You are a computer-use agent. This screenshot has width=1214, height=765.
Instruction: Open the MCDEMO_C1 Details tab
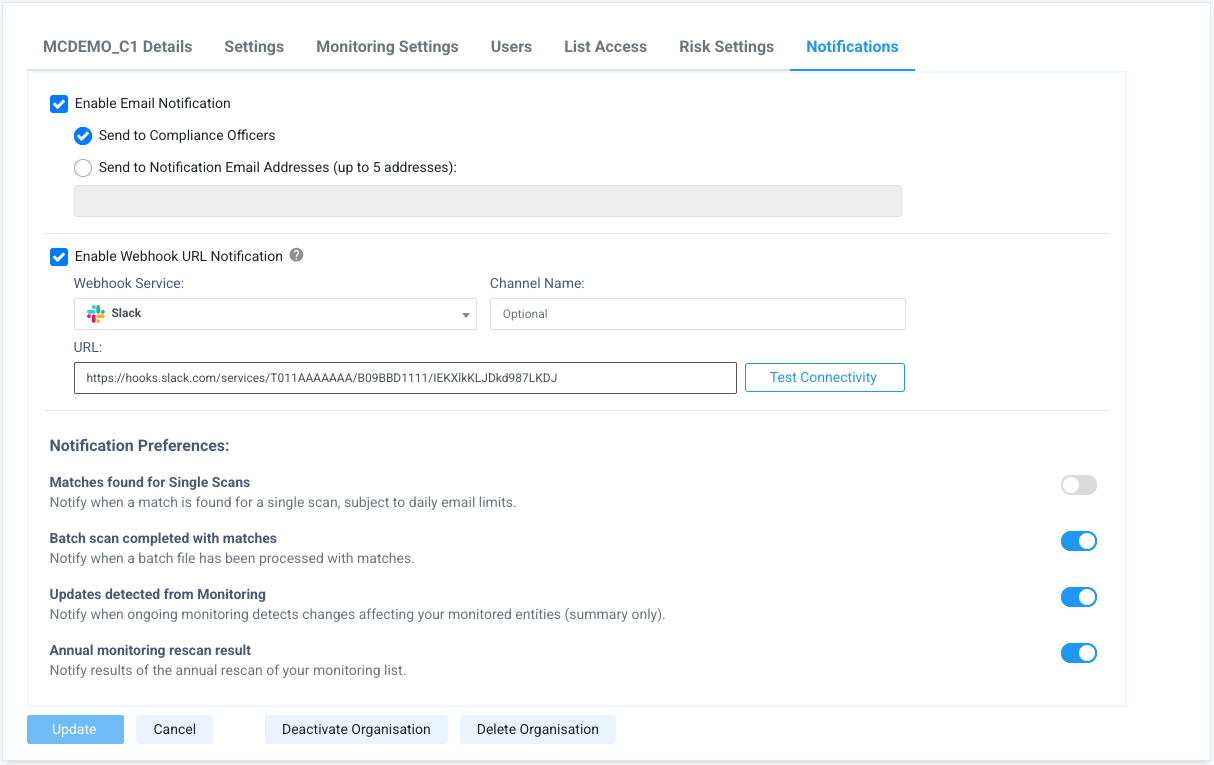click(x=117, y=47)
